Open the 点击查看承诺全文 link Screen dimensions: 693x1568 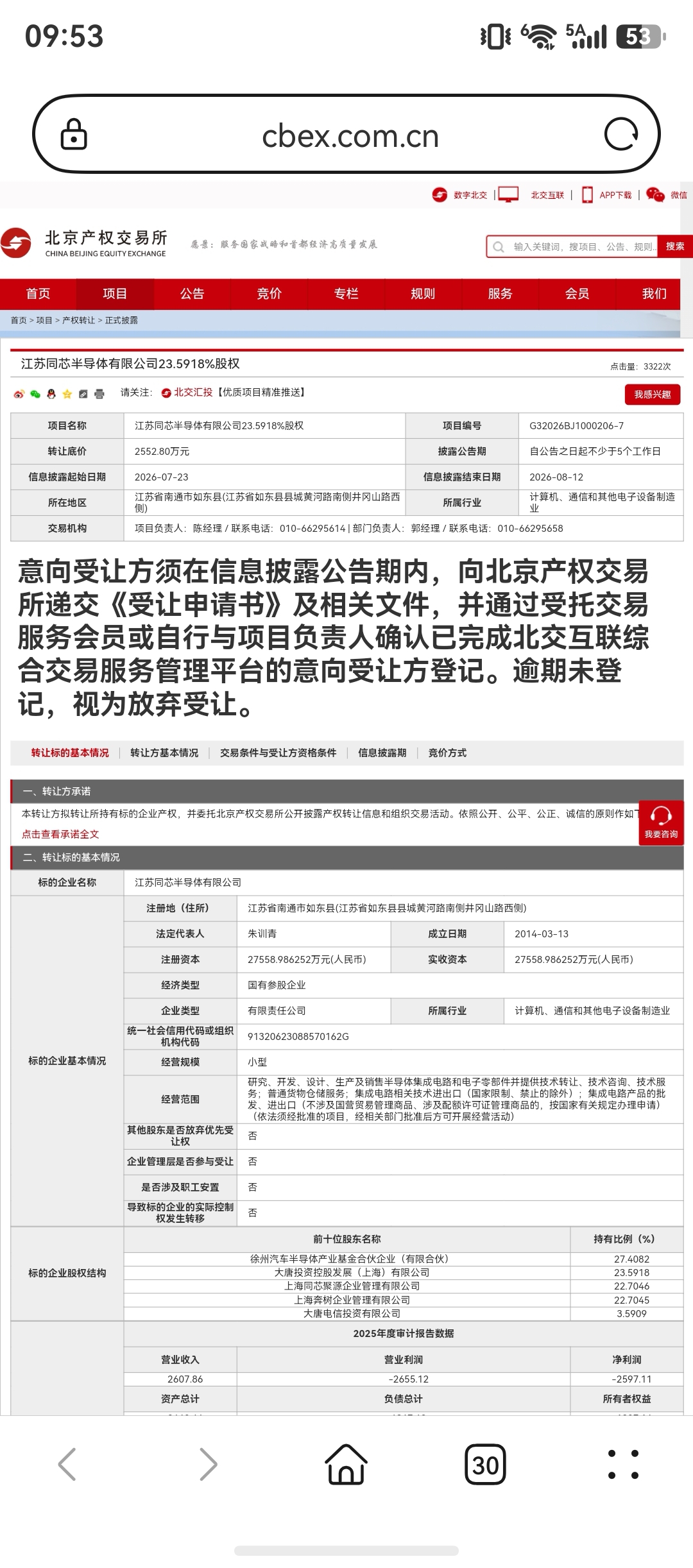point(60,834)
